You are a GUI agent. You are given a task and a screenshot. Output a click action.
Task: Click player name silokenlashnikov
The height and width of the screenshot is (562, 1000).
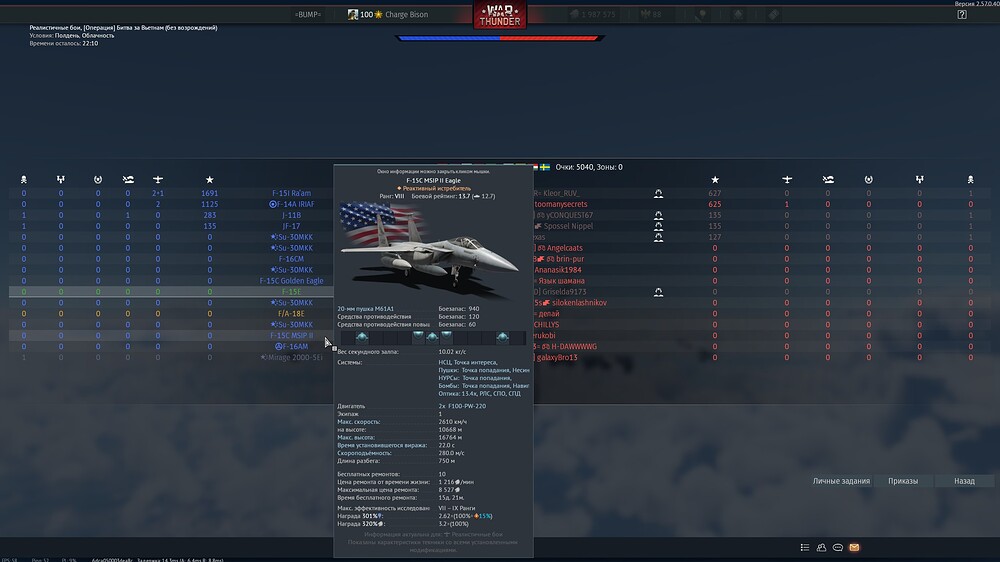click(579, 302)
